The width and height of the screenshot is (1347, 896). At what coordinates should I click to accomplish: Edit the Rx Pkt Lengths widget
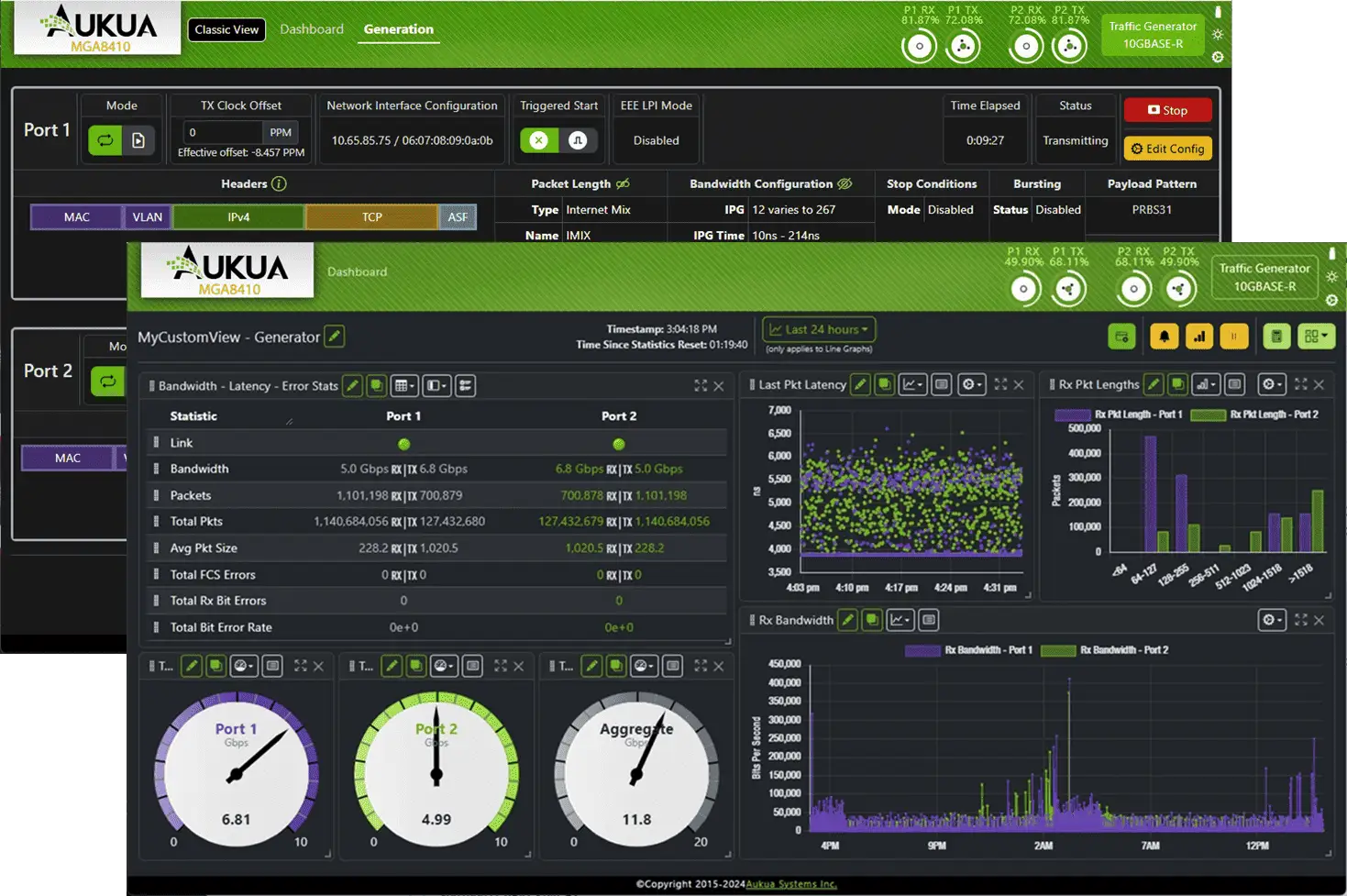coord(1154,384)
